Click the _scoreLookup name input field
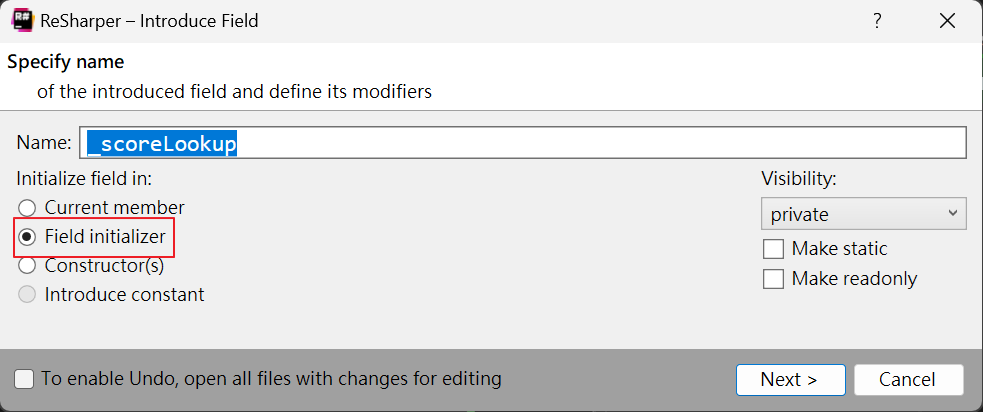This screenshot has width=983, height=412. [522, 143]
